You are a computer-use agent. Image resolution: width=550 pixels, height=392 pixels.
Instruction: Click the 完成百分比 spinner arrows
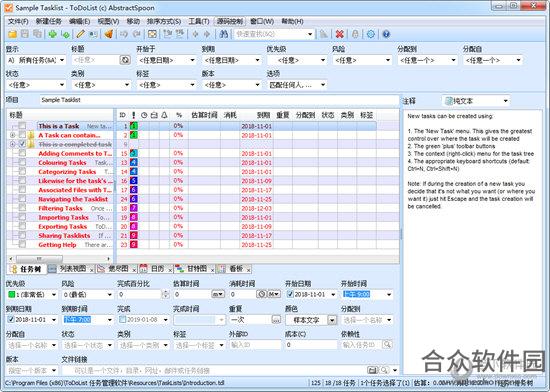pos(166,295)
